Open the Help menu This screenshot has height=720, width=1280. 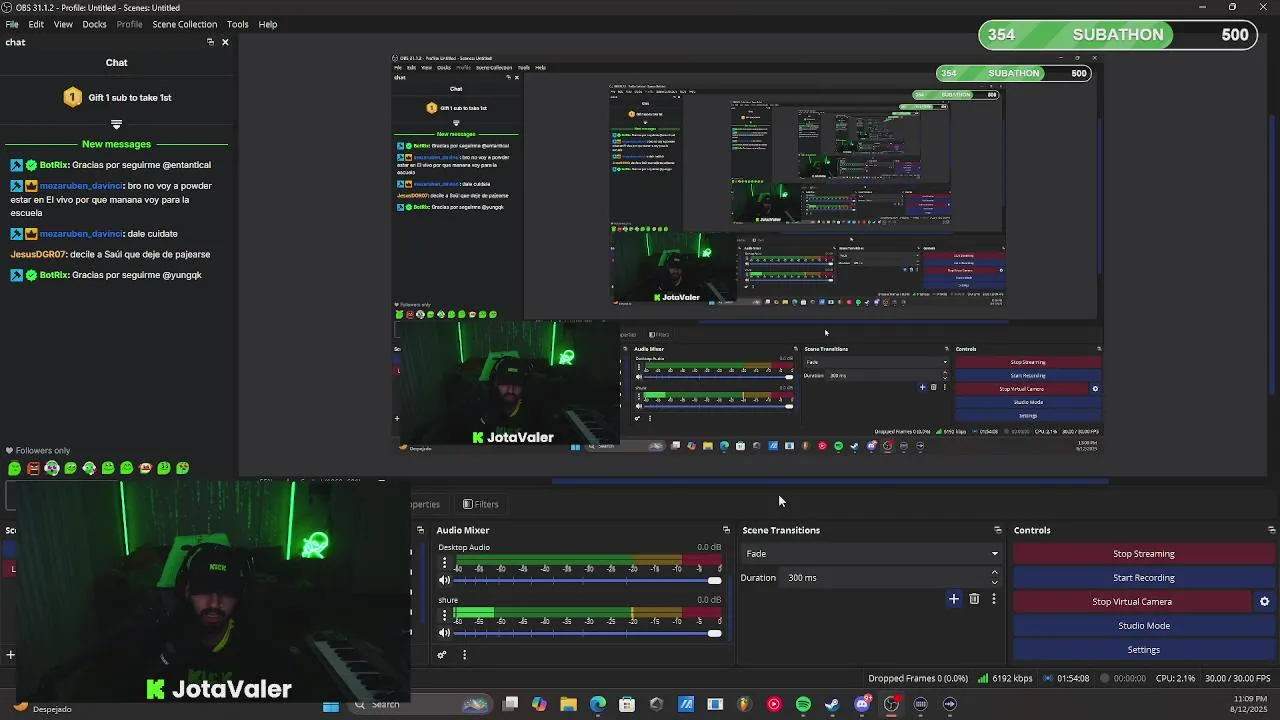pyautogui.click(x=268, y=24)
